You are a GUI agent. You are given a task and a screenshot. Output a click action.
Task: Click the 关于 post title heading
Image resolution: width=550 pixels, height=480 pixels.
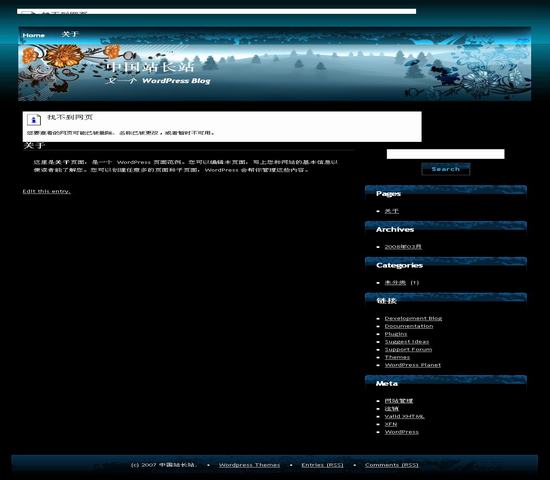[x=34, y=145]
